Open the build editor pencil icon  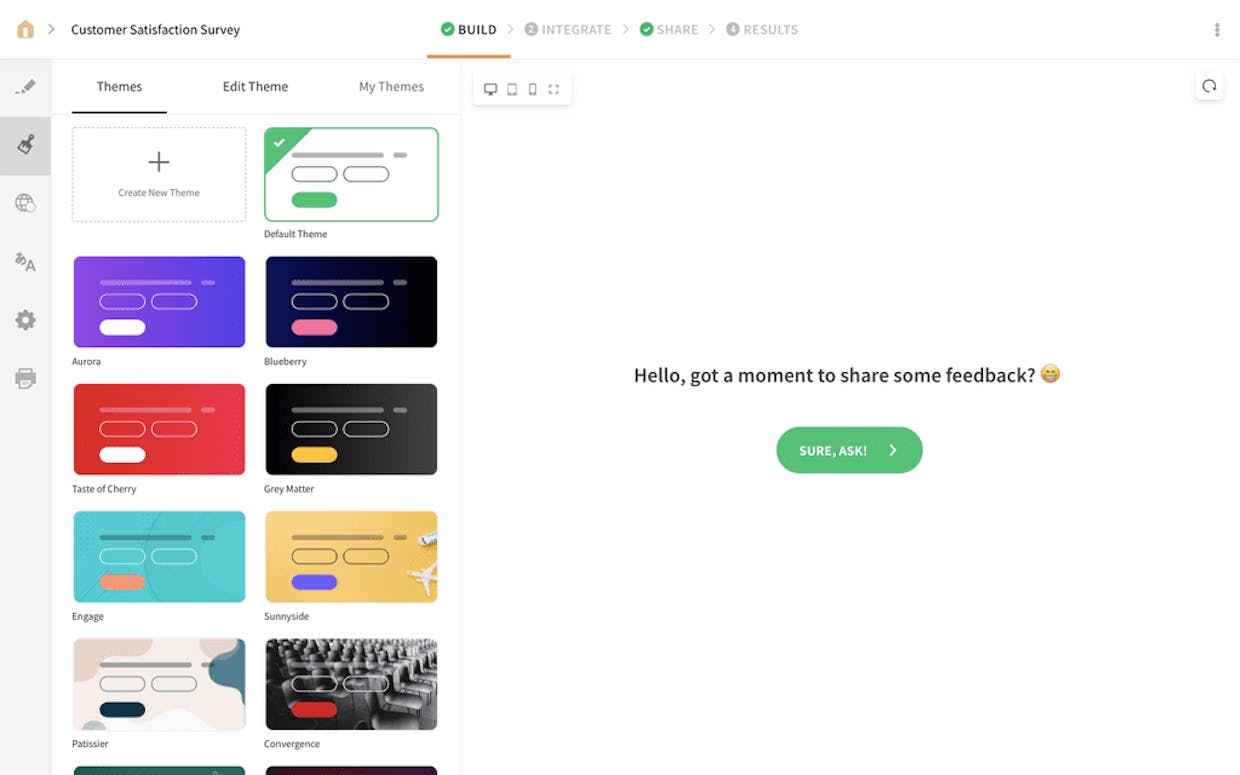pos(25,87)
